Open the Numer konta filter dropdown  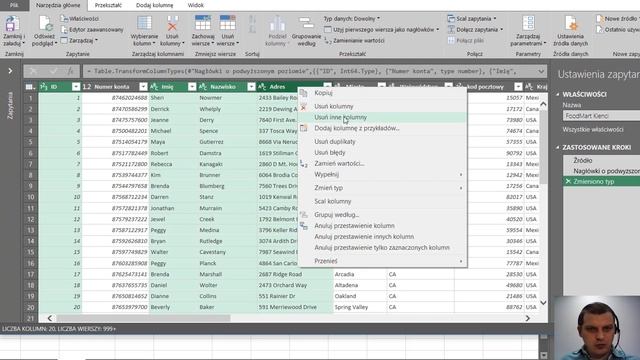click(143, 87)
